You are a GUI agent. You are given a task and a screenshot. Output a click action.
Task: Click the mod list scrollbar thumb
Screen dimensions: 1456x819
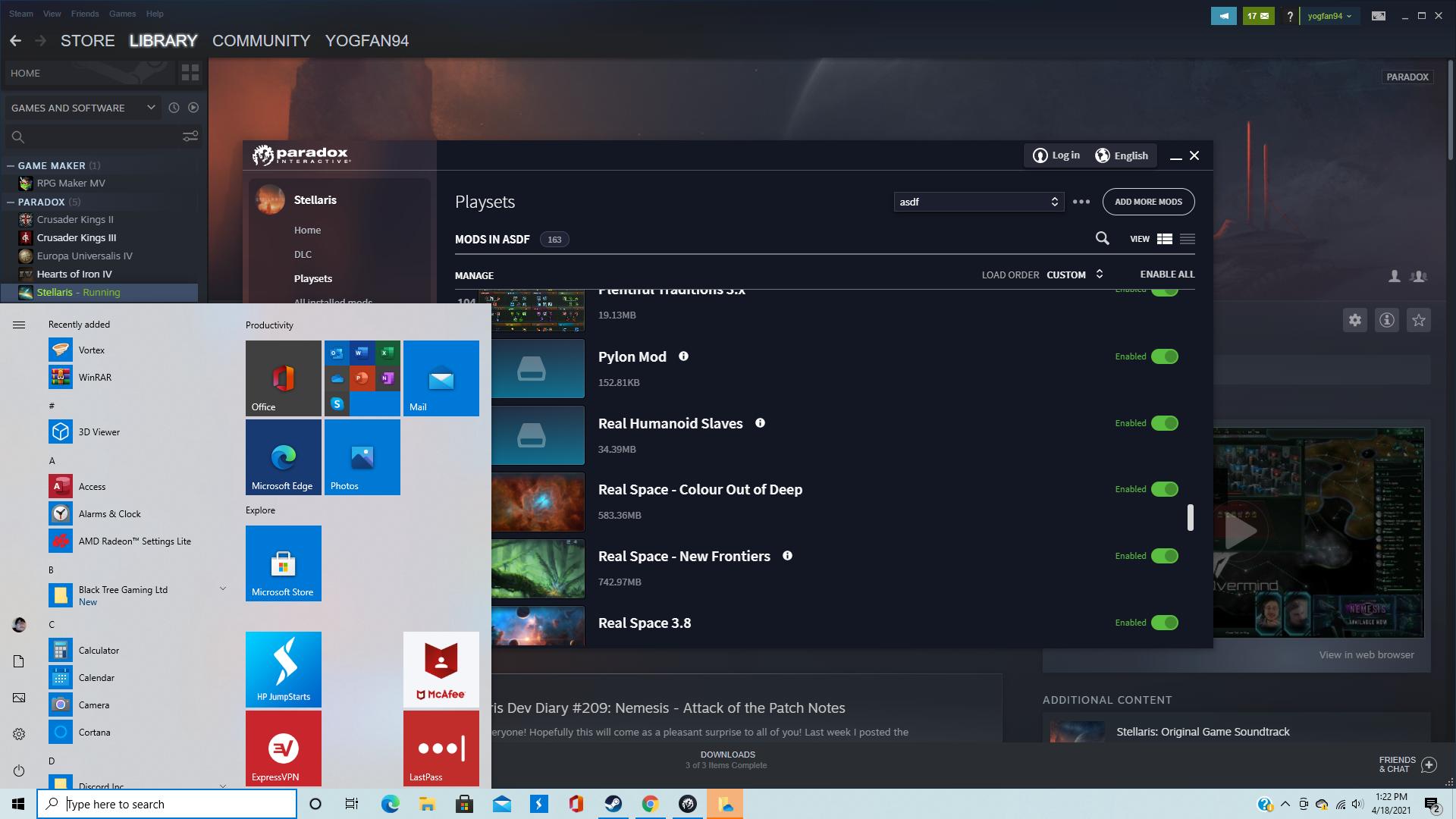pyautogui.click(x=1191, y=517)
